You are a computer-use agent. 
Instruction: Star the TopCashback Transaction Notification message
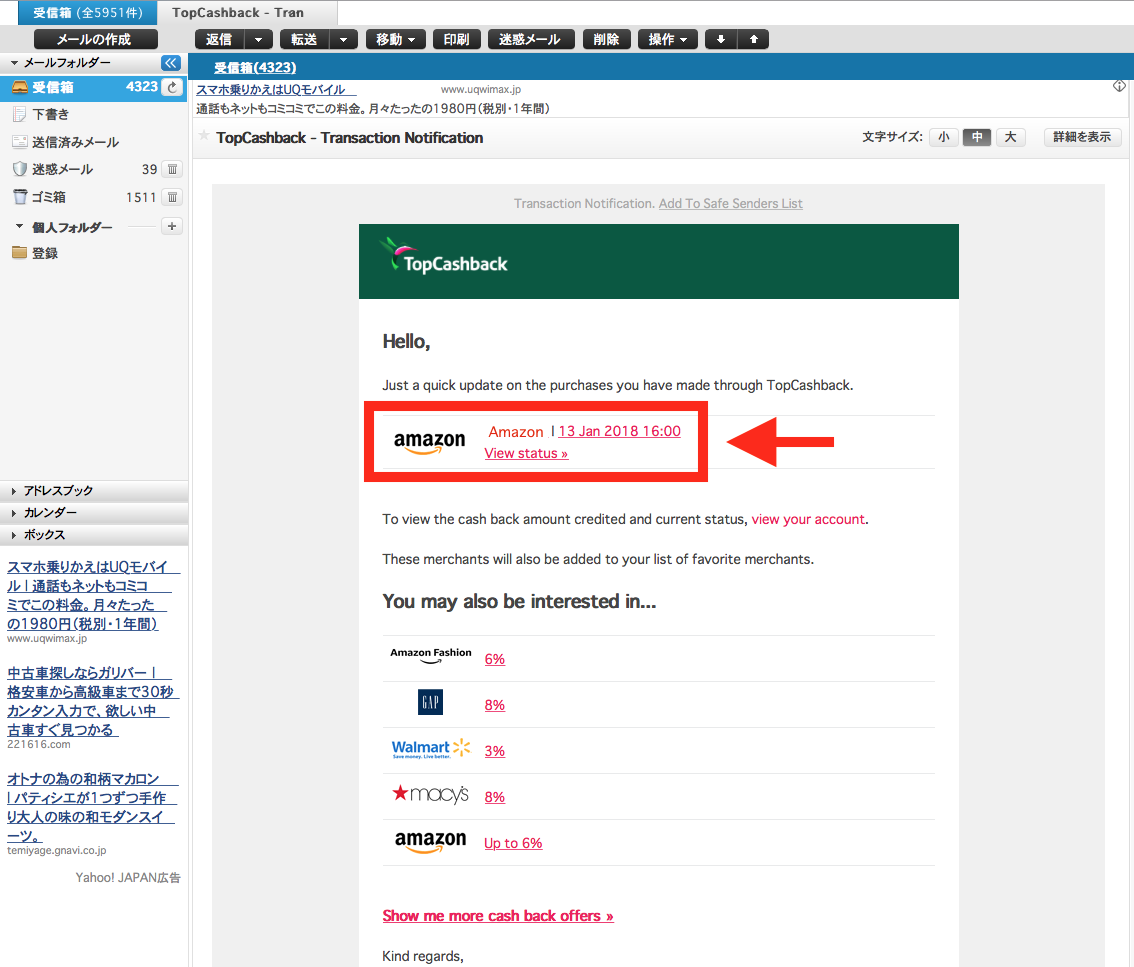[204, 137]
